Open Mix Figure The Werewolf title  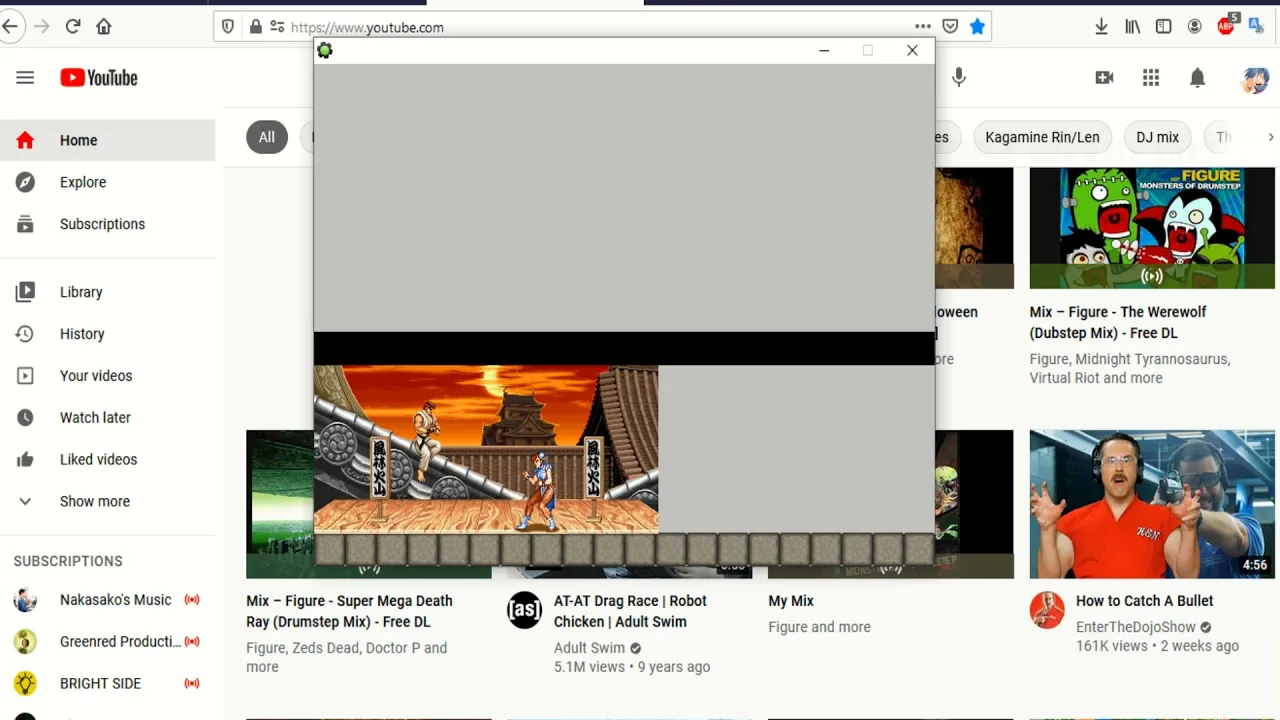pyautogui.click(x=1118, y=322)
